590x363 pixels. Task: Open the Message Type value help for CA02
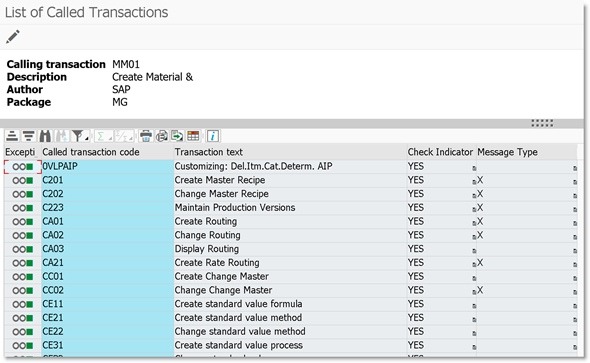(575, 237)
